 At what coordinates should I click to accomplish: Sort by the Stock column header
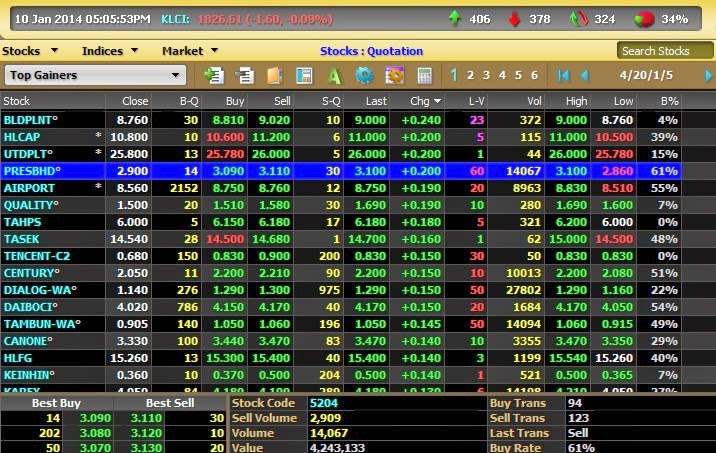tap(53, 101)
